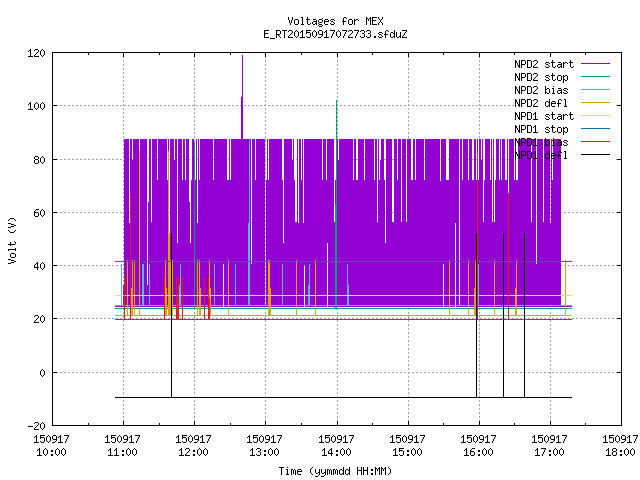This screenshot has height=480, width=640.
Task: Click the 'NPD1 defl' legend label
Action: coord(541,156)
